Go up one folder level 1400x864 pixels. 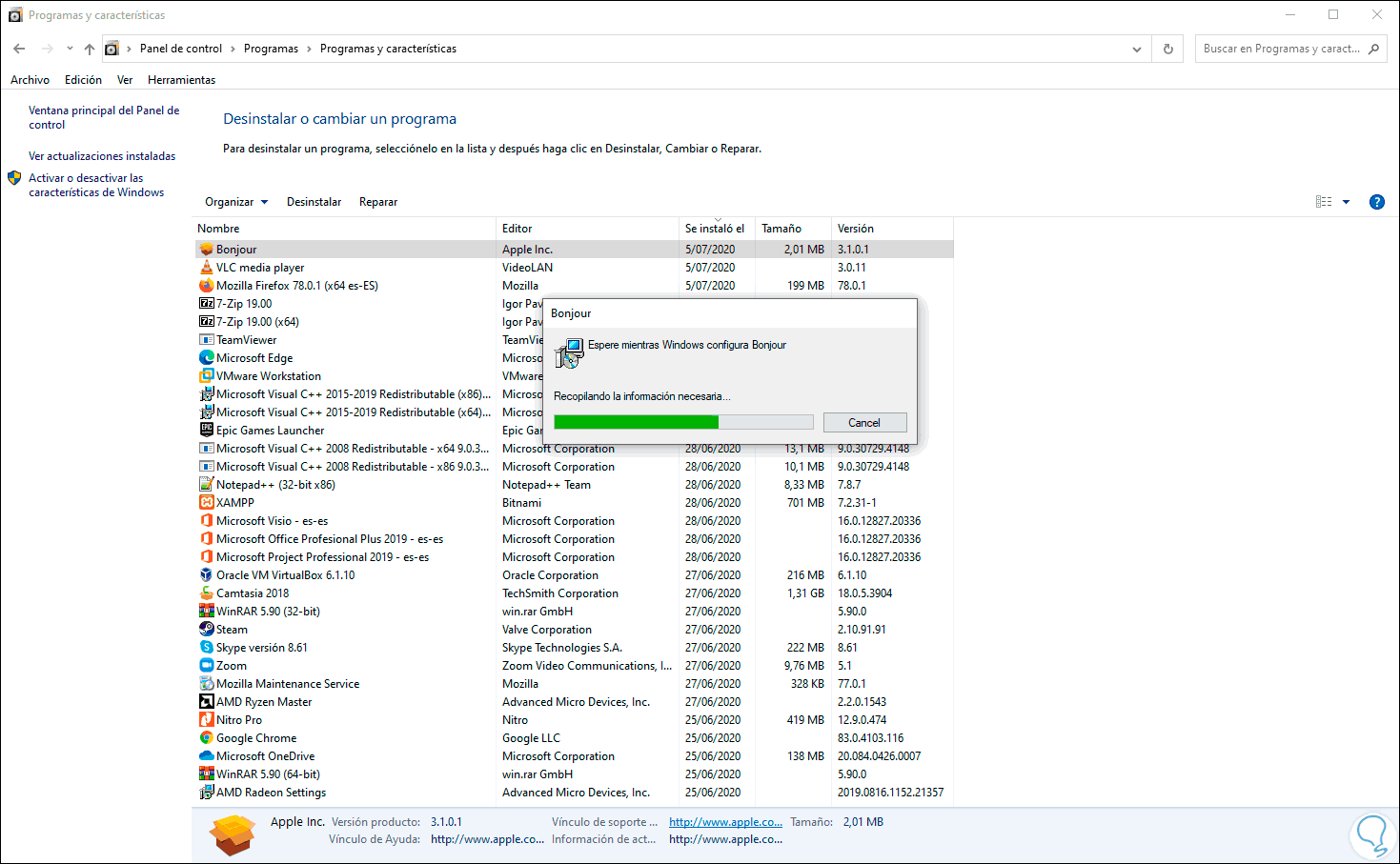pos(89,49)
